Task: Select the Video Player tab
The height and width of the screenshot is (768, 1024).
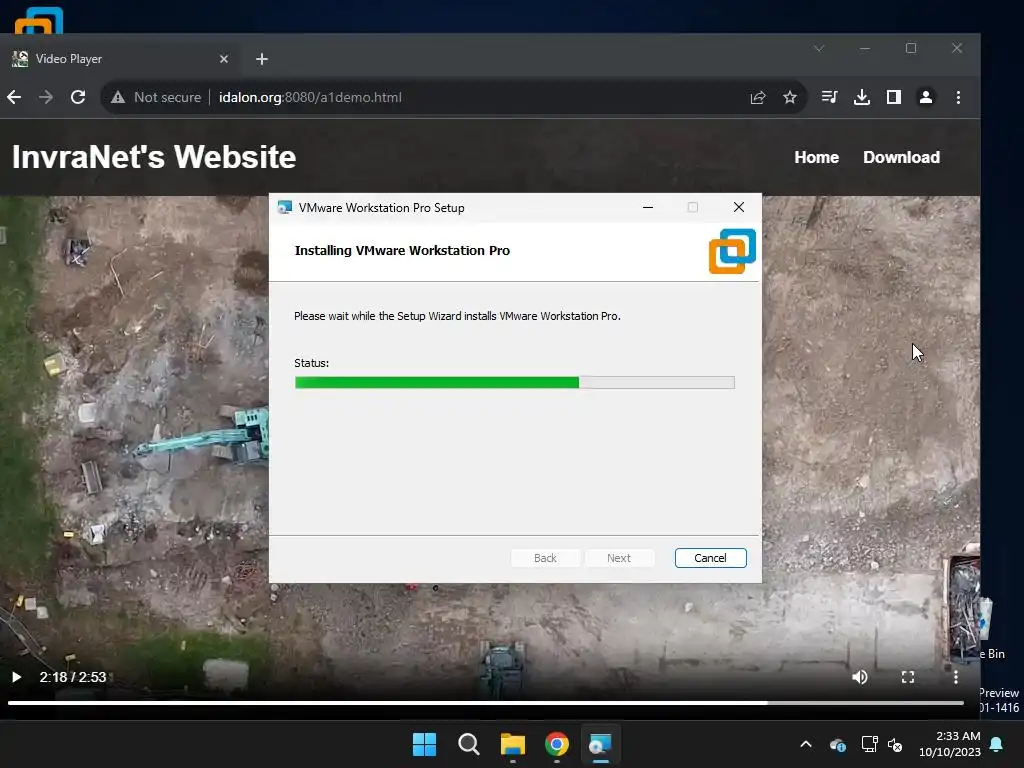Action: click(x=121, y=59)
